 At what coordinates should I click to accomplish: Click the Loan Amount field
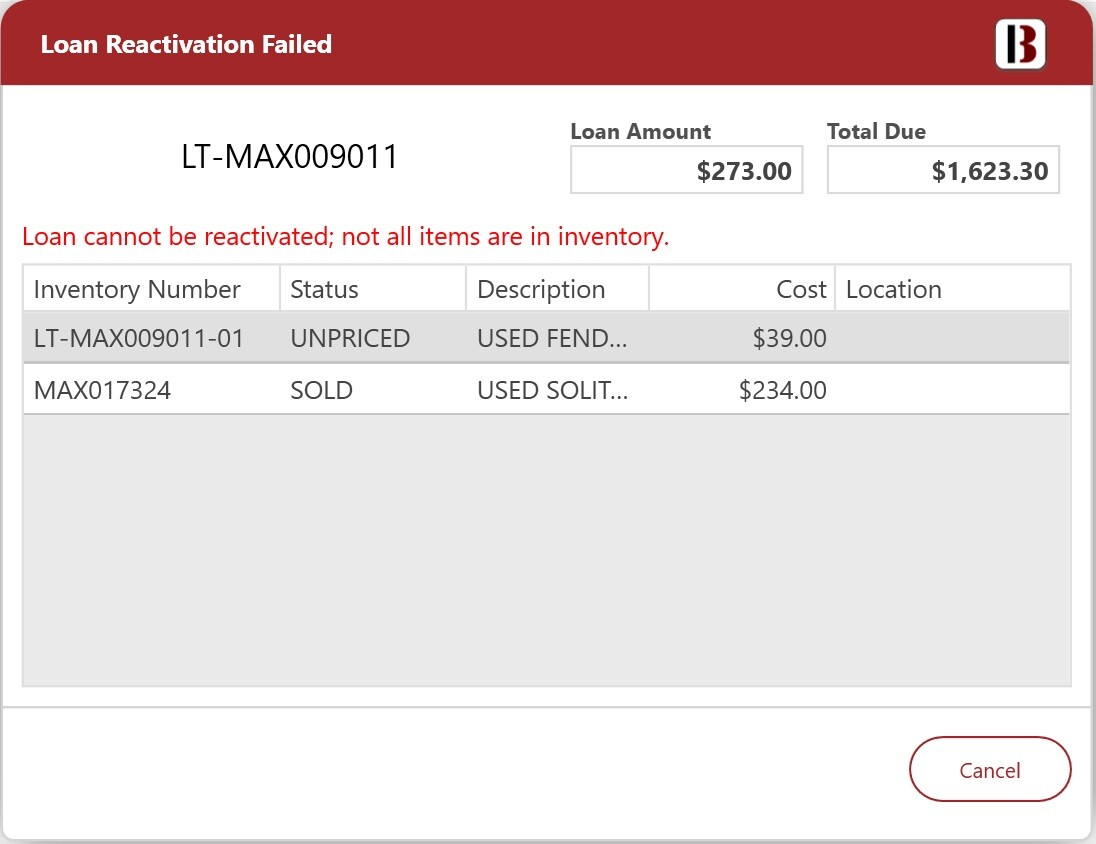(x=686, y=170)
